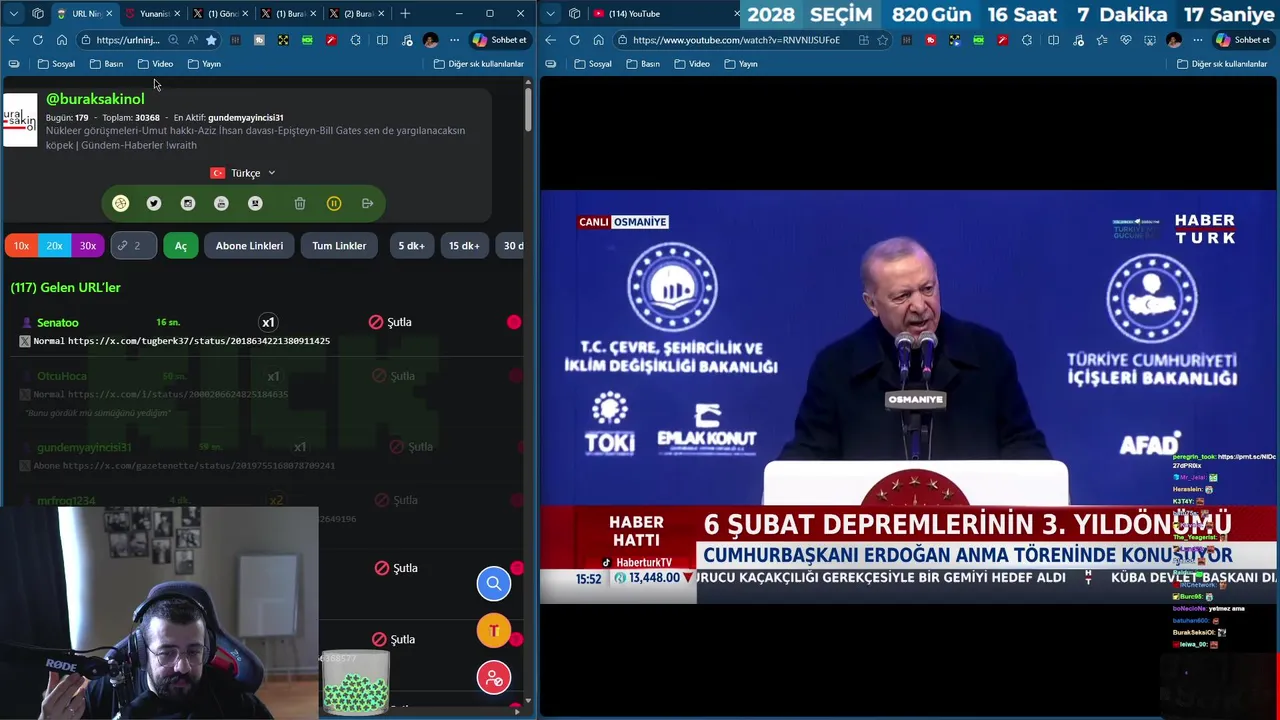Open the tugberk37 status URL from Senatoo
Image resolution: width=1280 pixels, height=720 pixels.
coord(199,341)
